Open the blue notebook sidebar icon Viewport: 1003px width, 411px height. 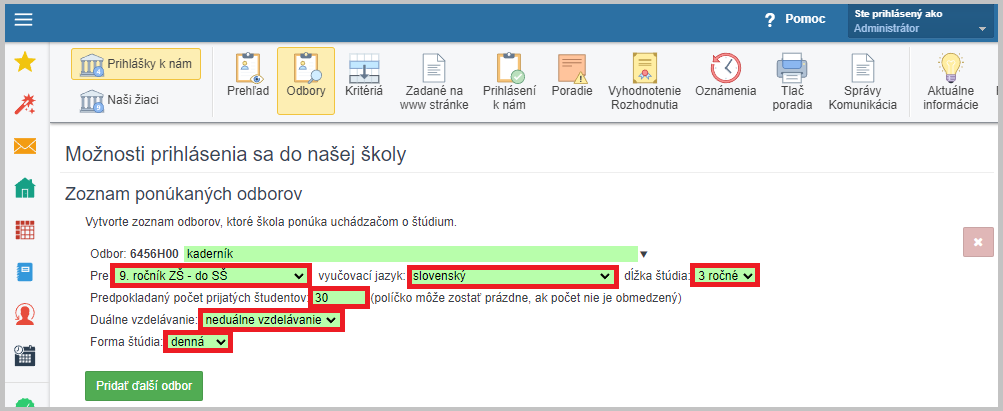[25, 272]
